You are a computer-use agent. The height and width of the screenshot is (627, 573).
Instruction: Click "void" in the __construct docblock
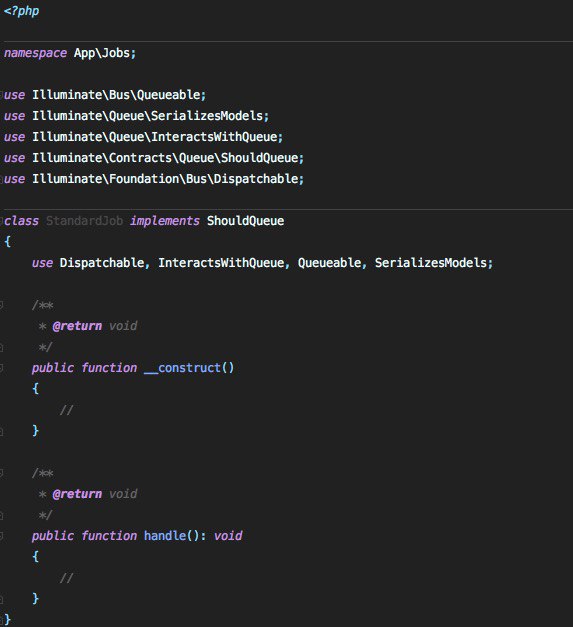pos(123,326)
